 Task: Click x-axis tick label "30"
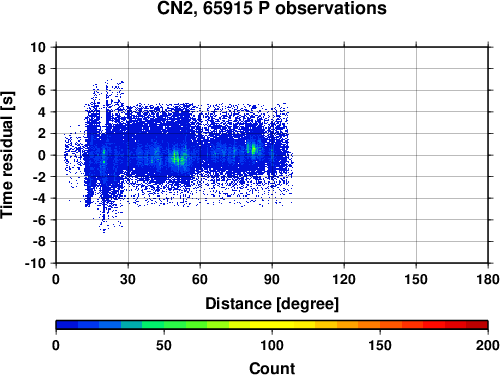point(128,279)
